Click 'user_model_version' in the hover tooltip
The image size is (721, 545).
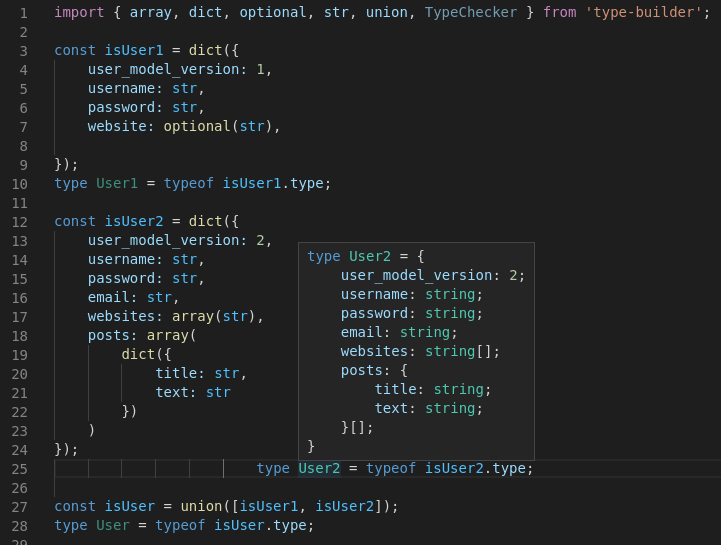coord(416,275)
